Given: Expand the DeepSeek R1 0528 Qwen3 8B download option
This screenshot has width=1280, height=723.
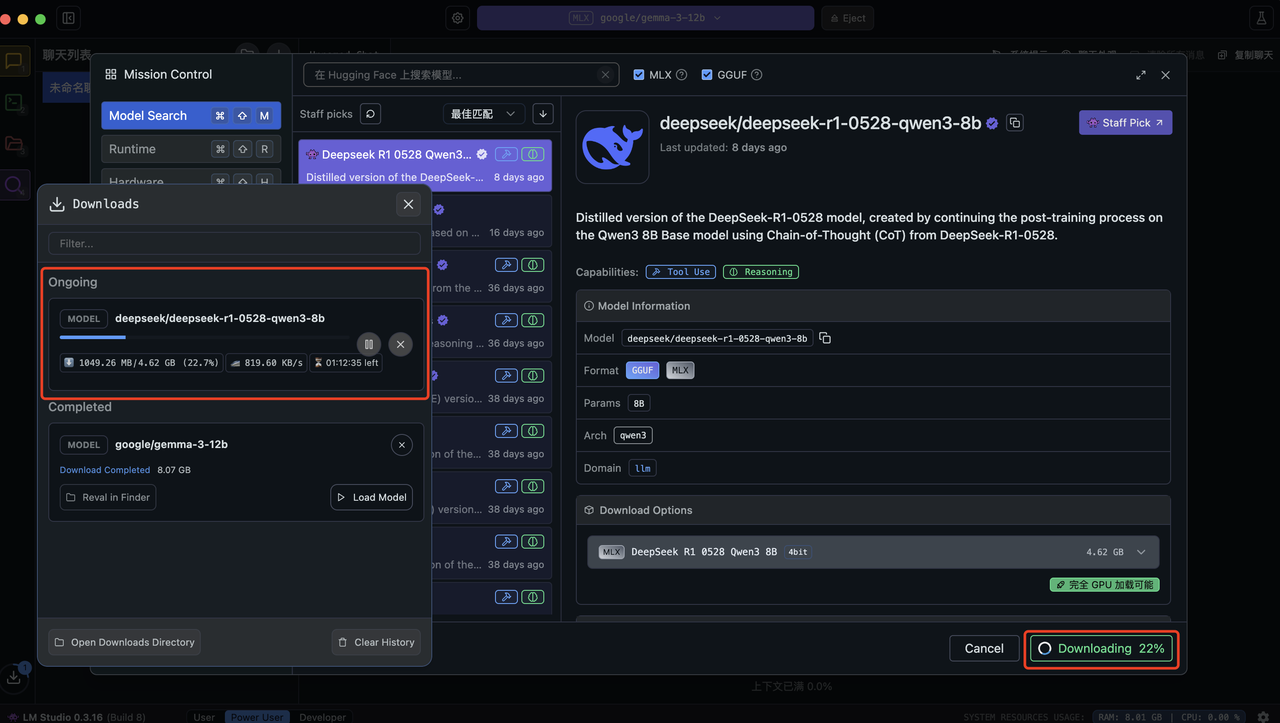Looking at the screenshot, I should [x=873, y=552].
